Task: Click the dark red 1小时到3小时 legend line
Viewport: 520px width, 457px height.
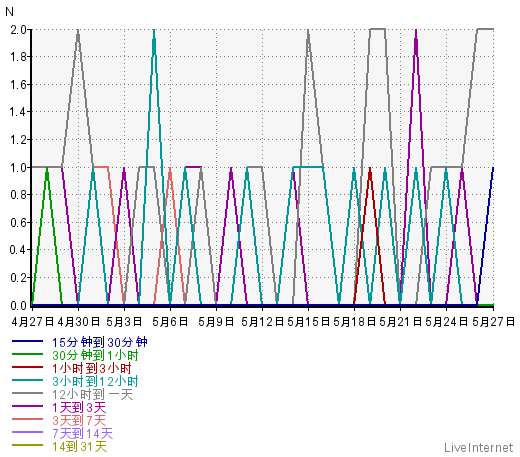Action: [x=27, y=367]
